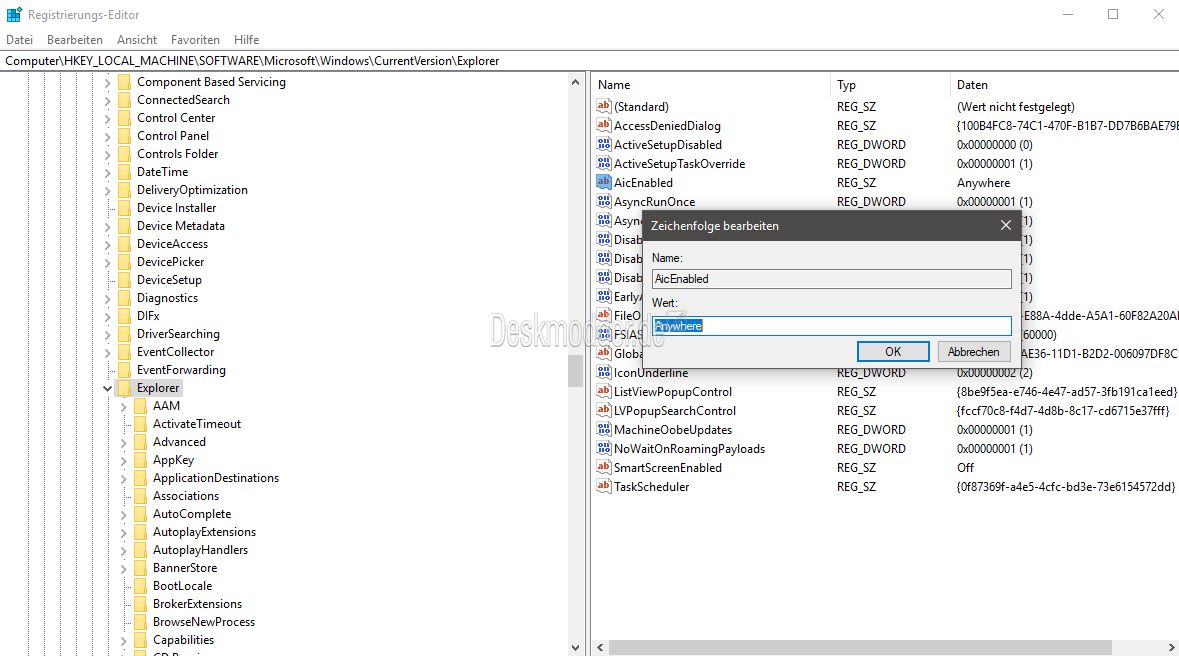Expand the AAM subkey node
Viewport: 1179px width, 656px height.
pos(123,406)
